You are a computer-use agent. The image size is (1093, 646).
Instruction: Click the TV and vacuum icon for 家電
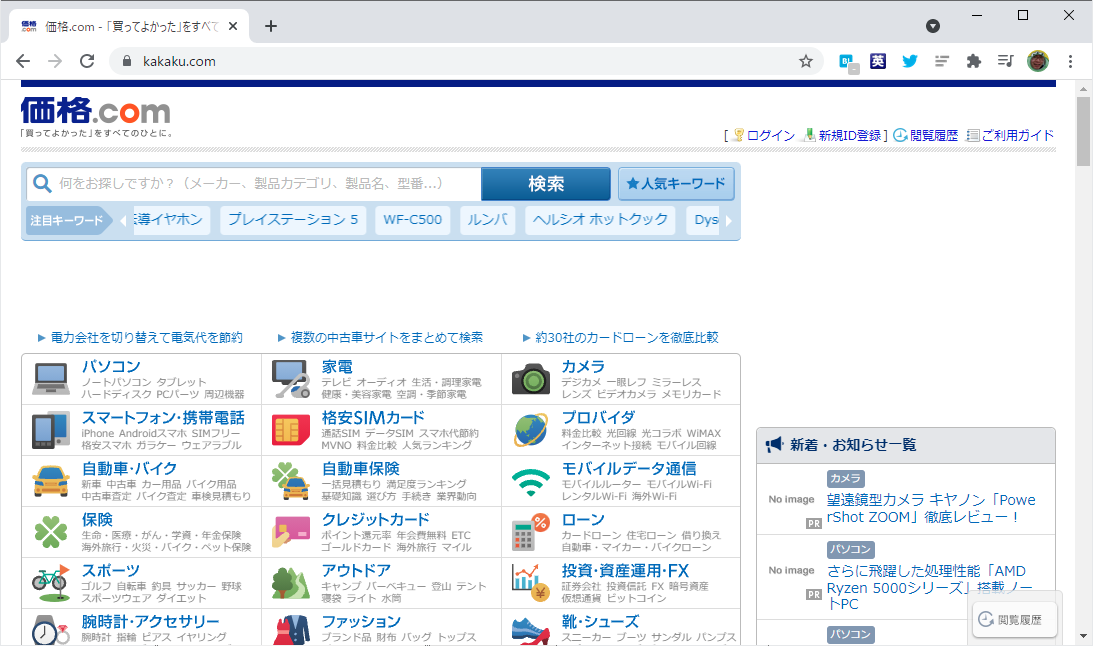[x=291, y=379]
